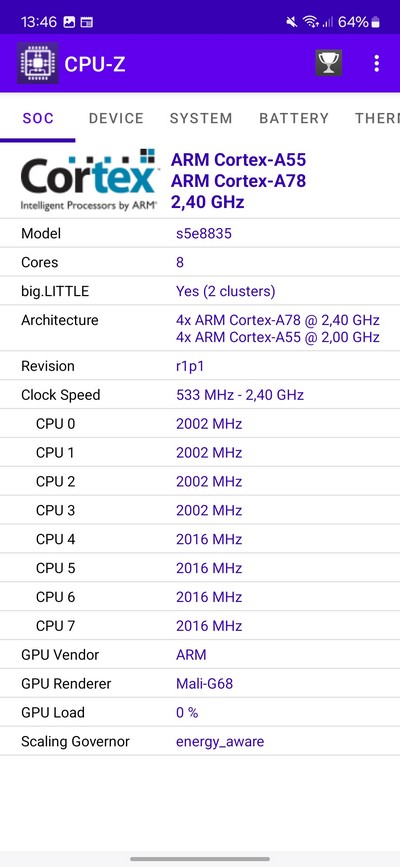Select the SOC tab
The image size is (400, 867).
pos(38,118)
